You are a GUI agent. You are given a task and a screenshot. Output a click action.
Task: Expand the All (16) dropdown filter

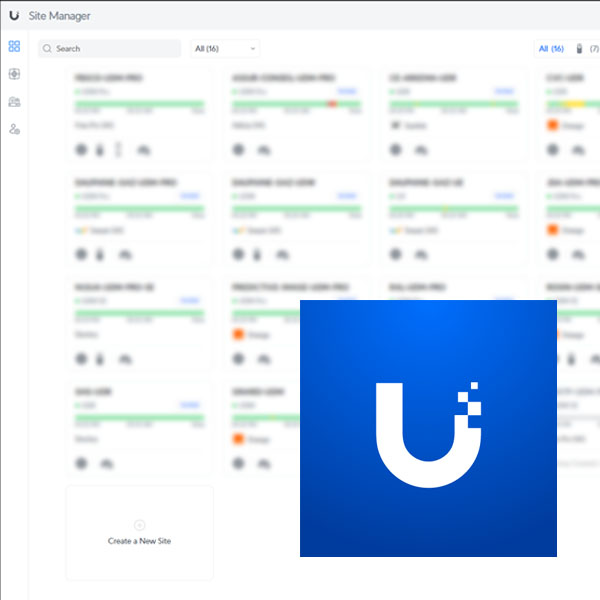[225, 49]
